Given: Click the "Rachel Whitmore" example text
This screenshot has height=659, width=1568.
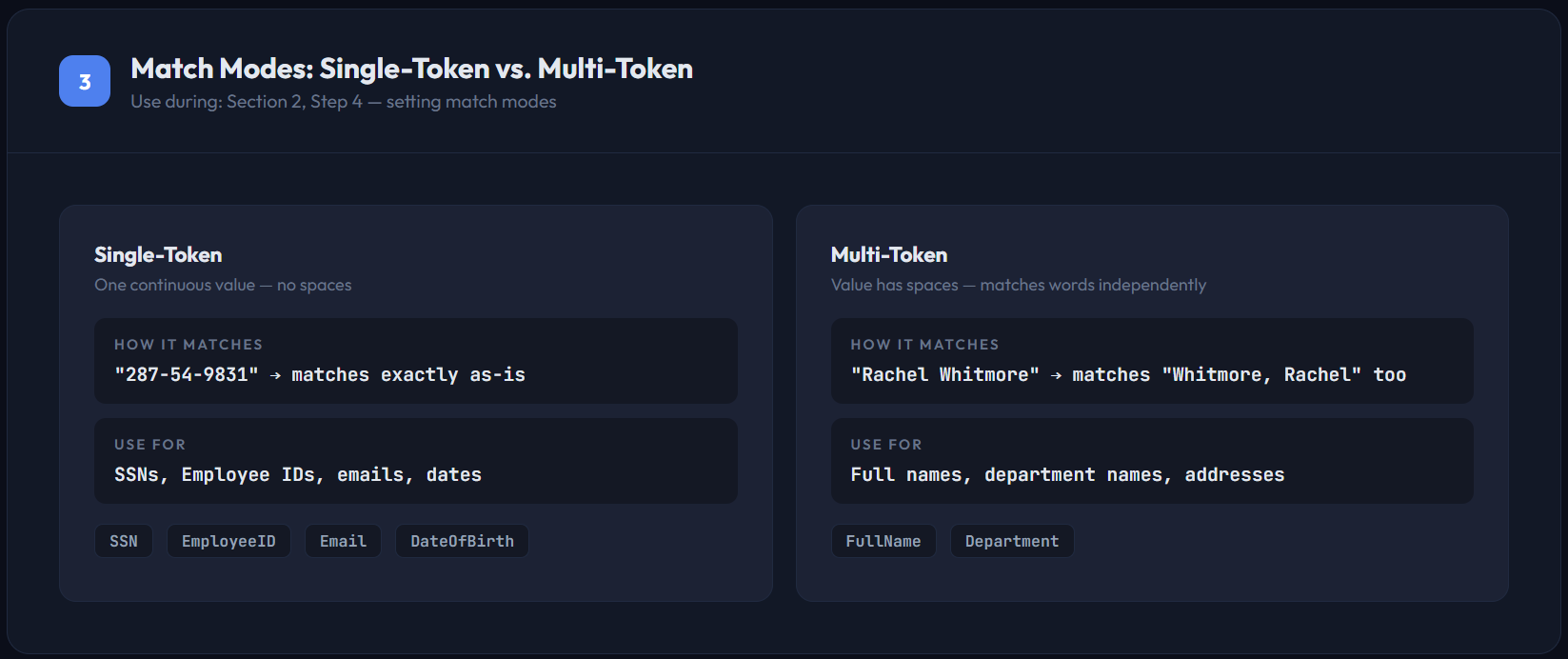Looking at the screenshot, I should coord(944,375).
